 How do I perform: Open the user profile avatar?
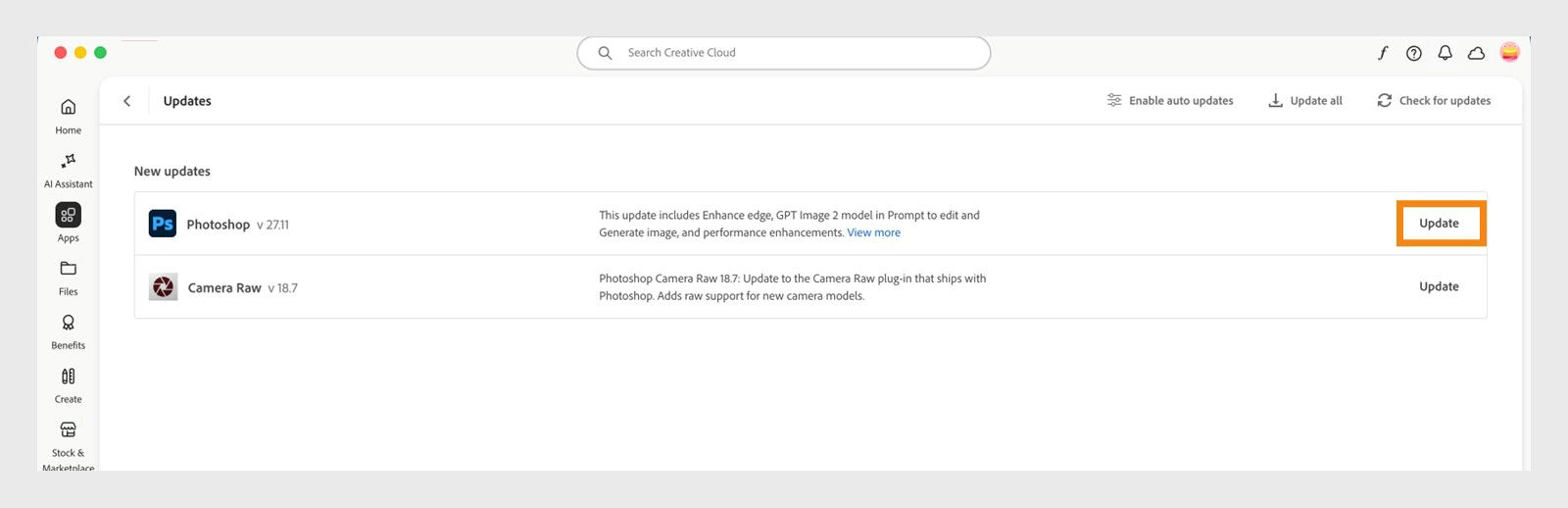(1509, 52)
